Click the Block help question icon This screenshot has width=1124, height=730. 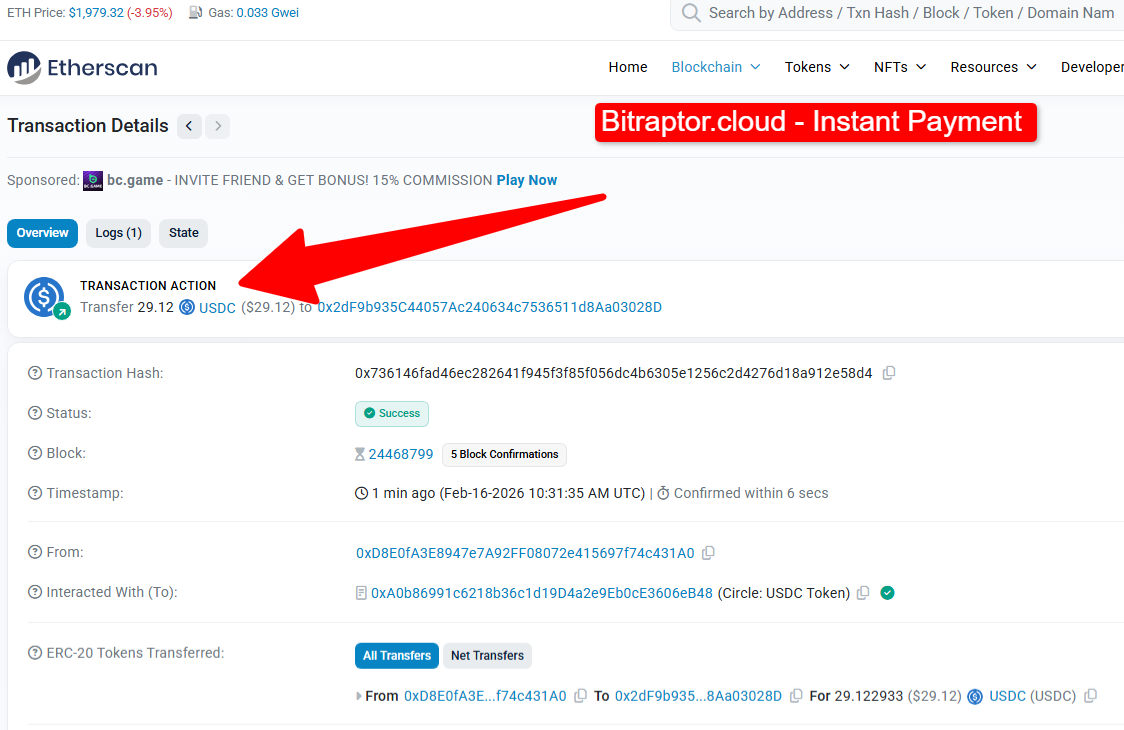(35, 453)
